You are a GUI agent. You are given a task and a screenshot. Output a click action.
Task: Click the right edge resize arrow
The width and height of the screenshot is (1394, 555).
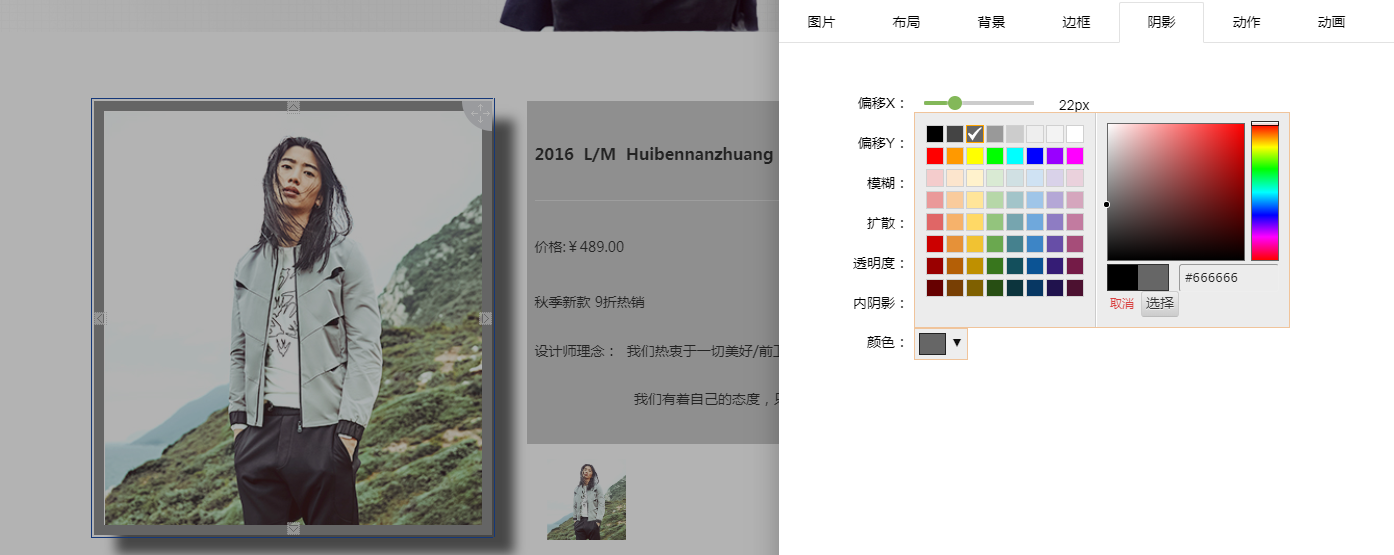486,318
